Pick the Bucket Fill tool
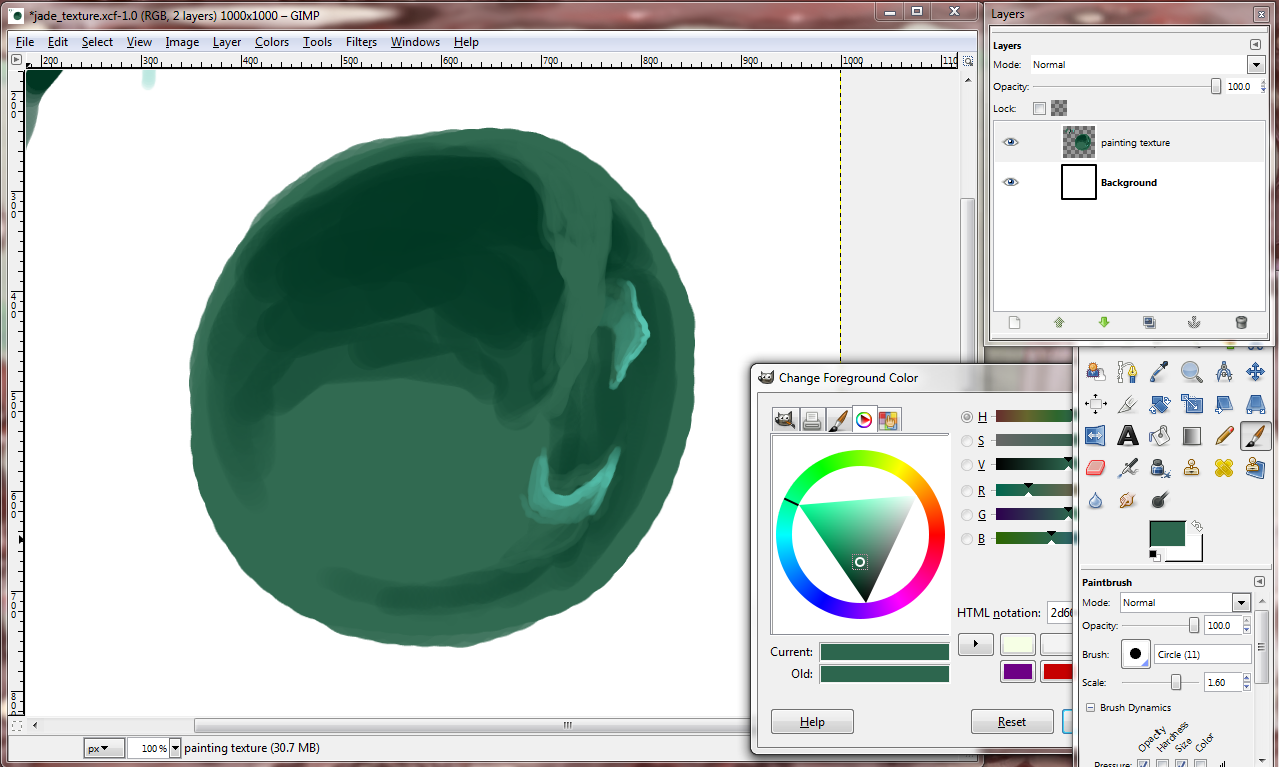This screenshot has height=767, width=1279. click(1159, 436)
